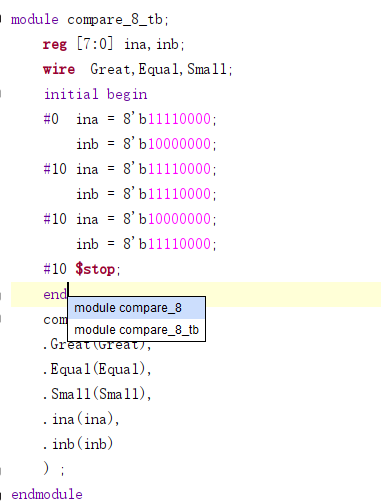
Task: Click the 'endmodule' keyword
Action: click(47, 494)
